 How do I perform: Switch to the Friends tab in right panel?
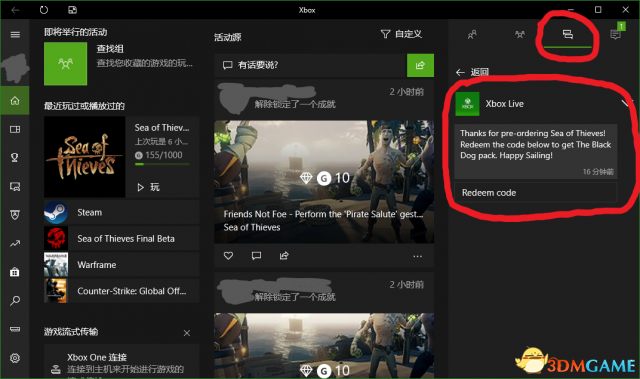pos(472,35)
